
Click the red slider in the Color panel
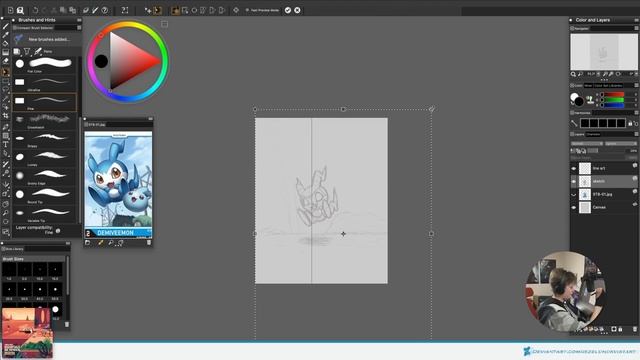pyautogui.click(x=614, y=95)
